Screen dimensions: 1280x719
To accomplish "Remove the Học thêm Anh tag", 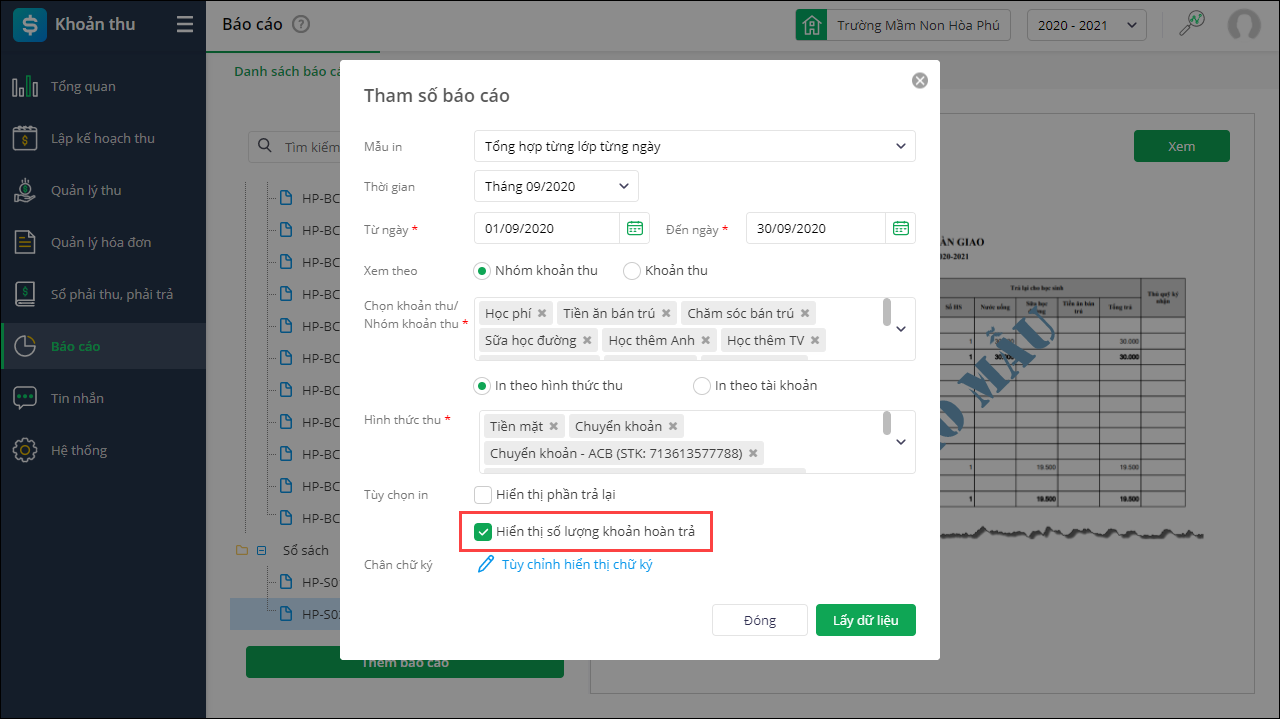I will point(705,340).
